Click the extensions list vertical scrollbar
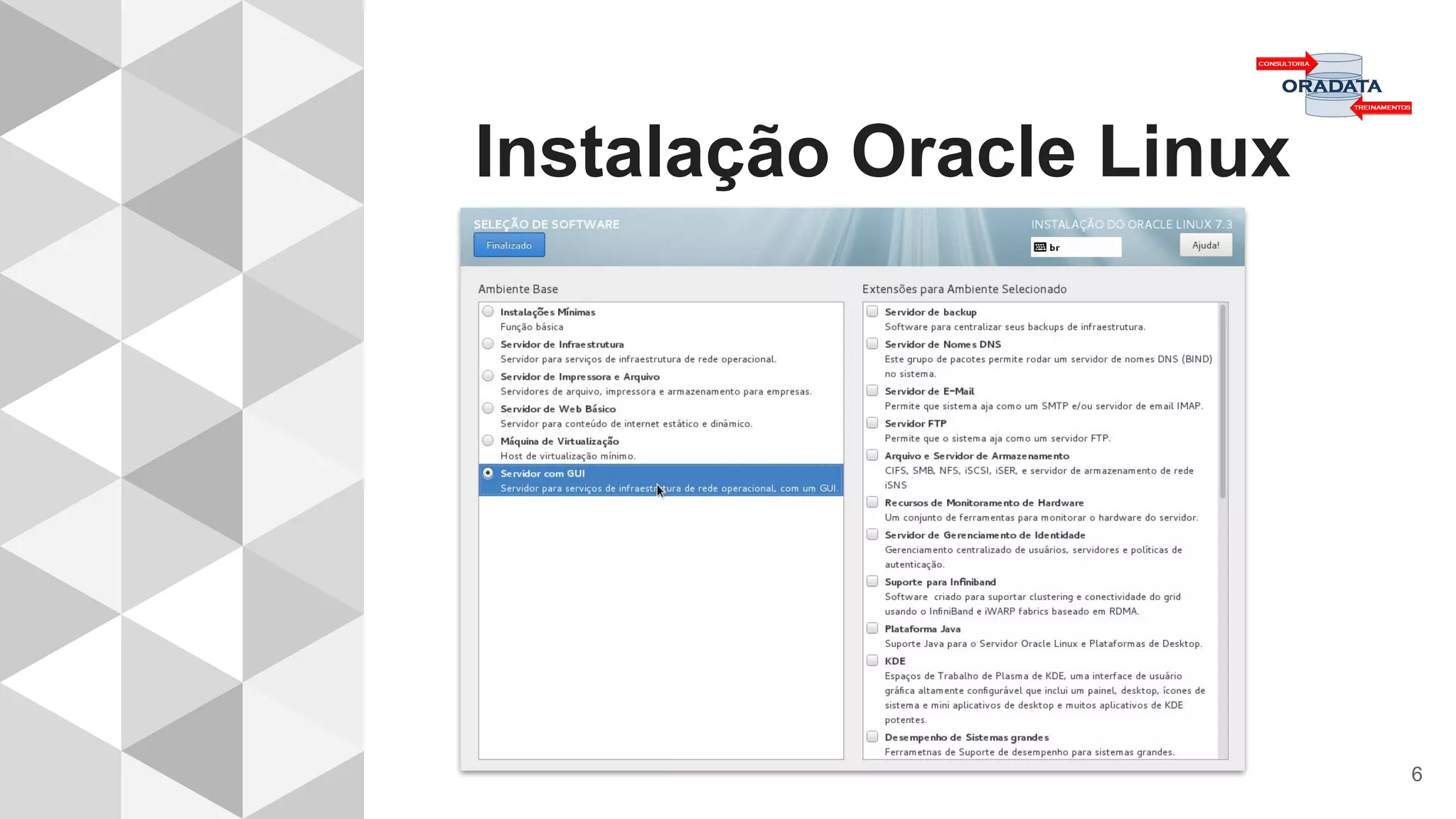The image size is (1456, 819). [x=1223, y=402]
